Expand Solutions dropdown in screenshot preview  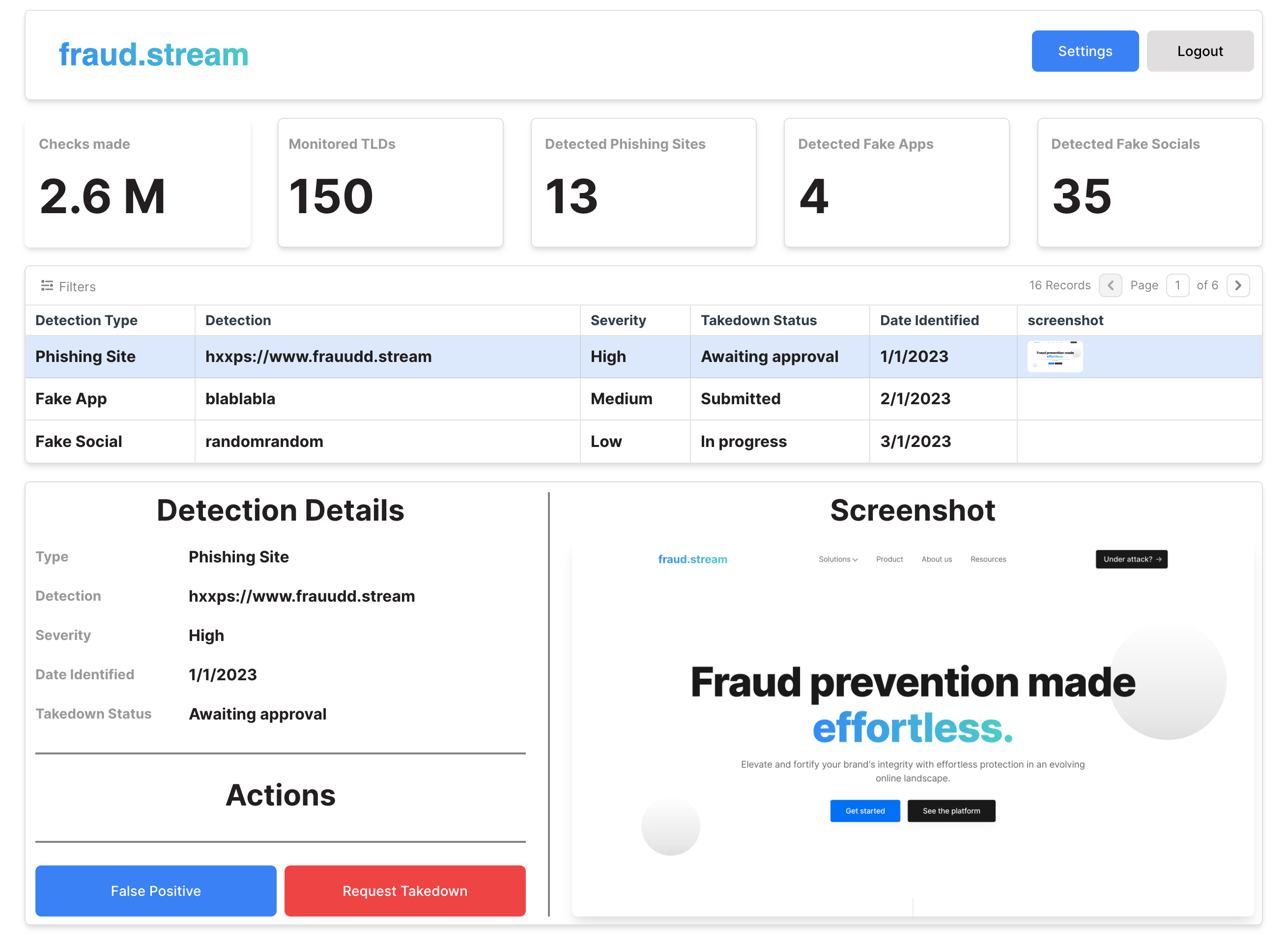[838, 559]
